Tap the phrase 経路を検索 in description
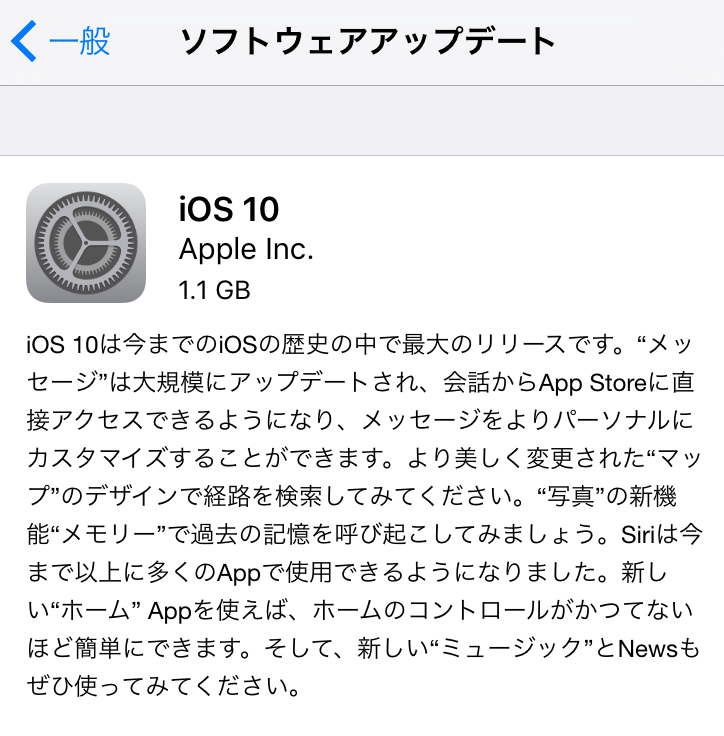 point(263,497)
